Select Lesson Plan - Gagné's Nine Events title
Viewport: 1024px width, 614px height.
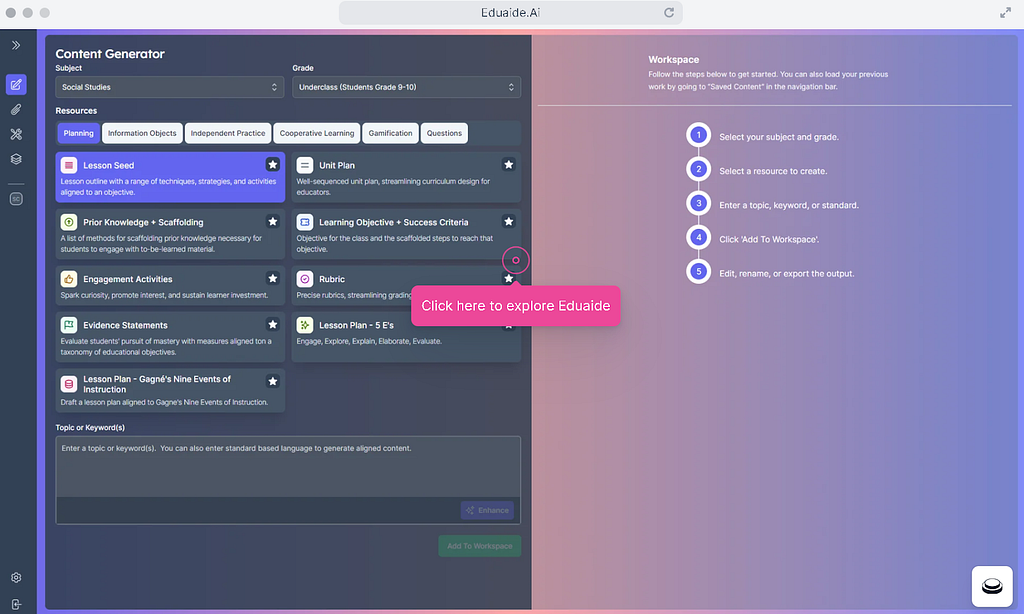pyautogui.click(x=157, y=384)
